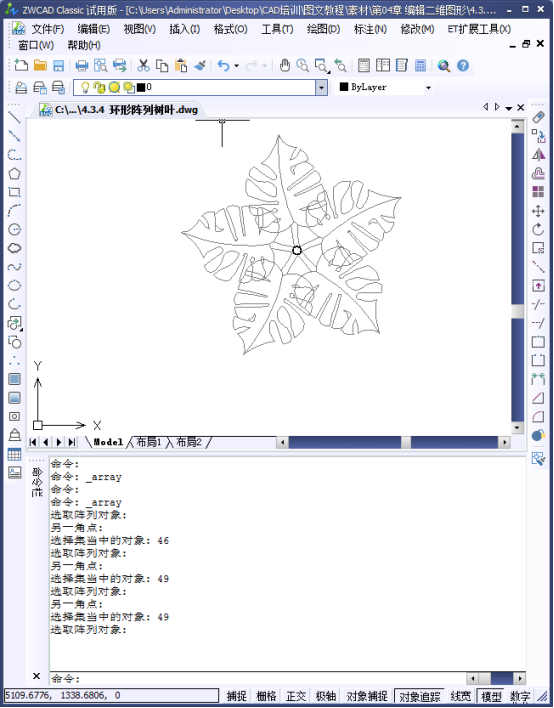Select the Trim tool

coord(538,304)
